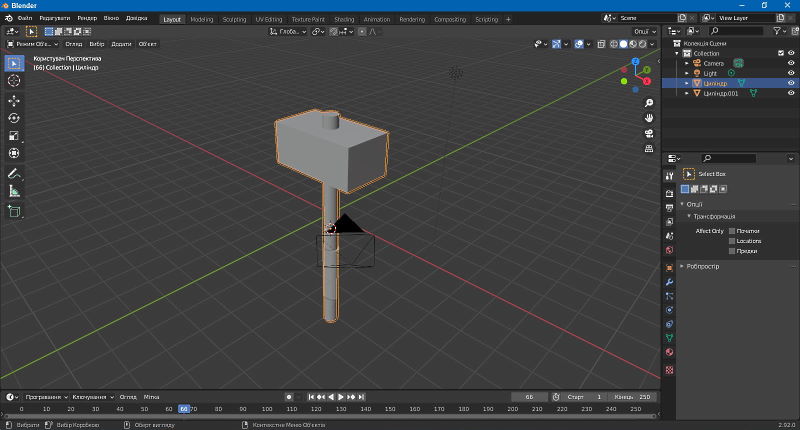Viewport: 800px width, 430px height.
Task: Open Object properties orange square tab
Action: pos(669,268)
